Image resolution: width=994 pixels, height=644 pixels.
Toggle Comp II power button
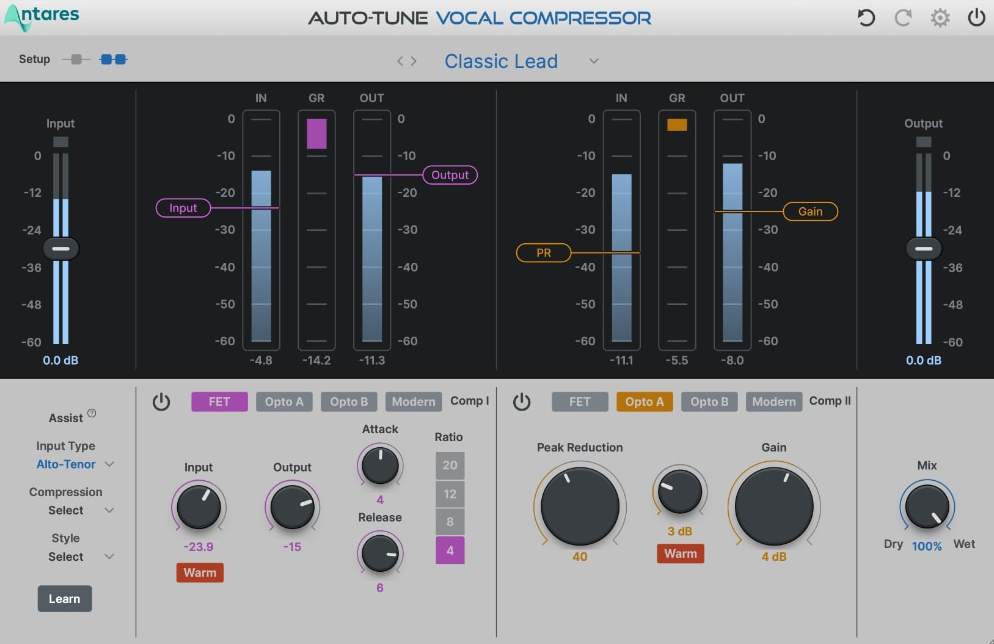521,401
